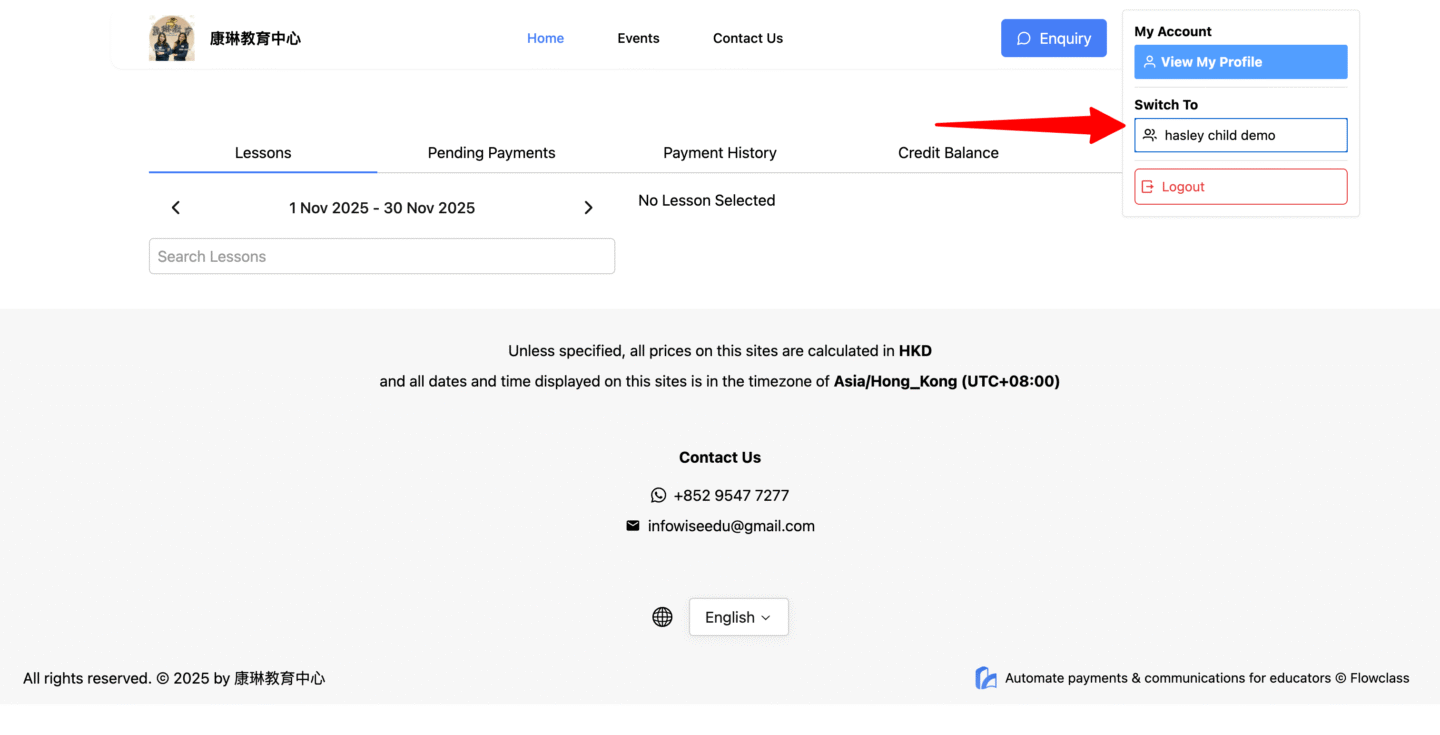Select the Credit Balance tab
Screen dimensions: 1440x735
[x=948, y=153]
